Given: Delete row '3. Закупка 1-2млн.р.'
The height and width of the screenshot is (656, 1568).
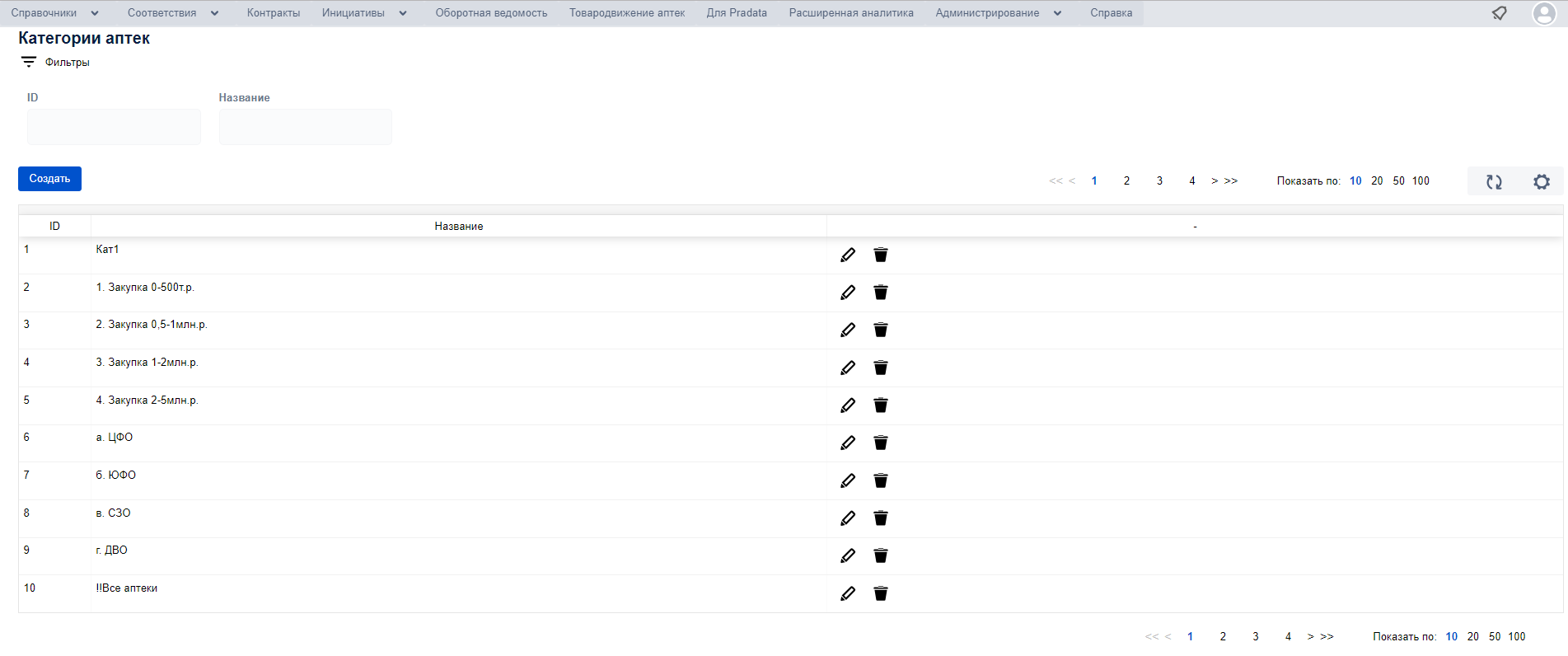Looking at the screenshot, I should pos(881,368).
